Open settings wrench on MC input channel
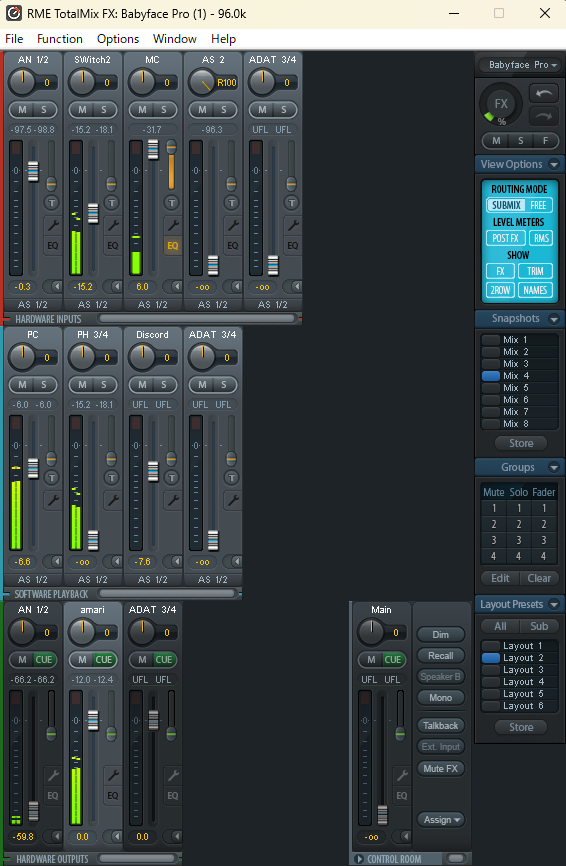The image size is (566, 866). coord(173,225)
